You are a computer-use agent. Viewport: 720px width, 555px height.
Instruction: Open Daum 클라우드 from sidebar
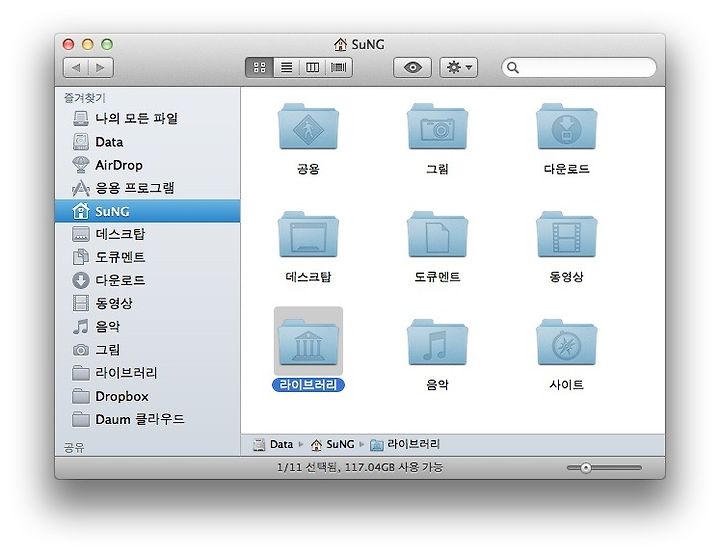(x=147, y=419)
